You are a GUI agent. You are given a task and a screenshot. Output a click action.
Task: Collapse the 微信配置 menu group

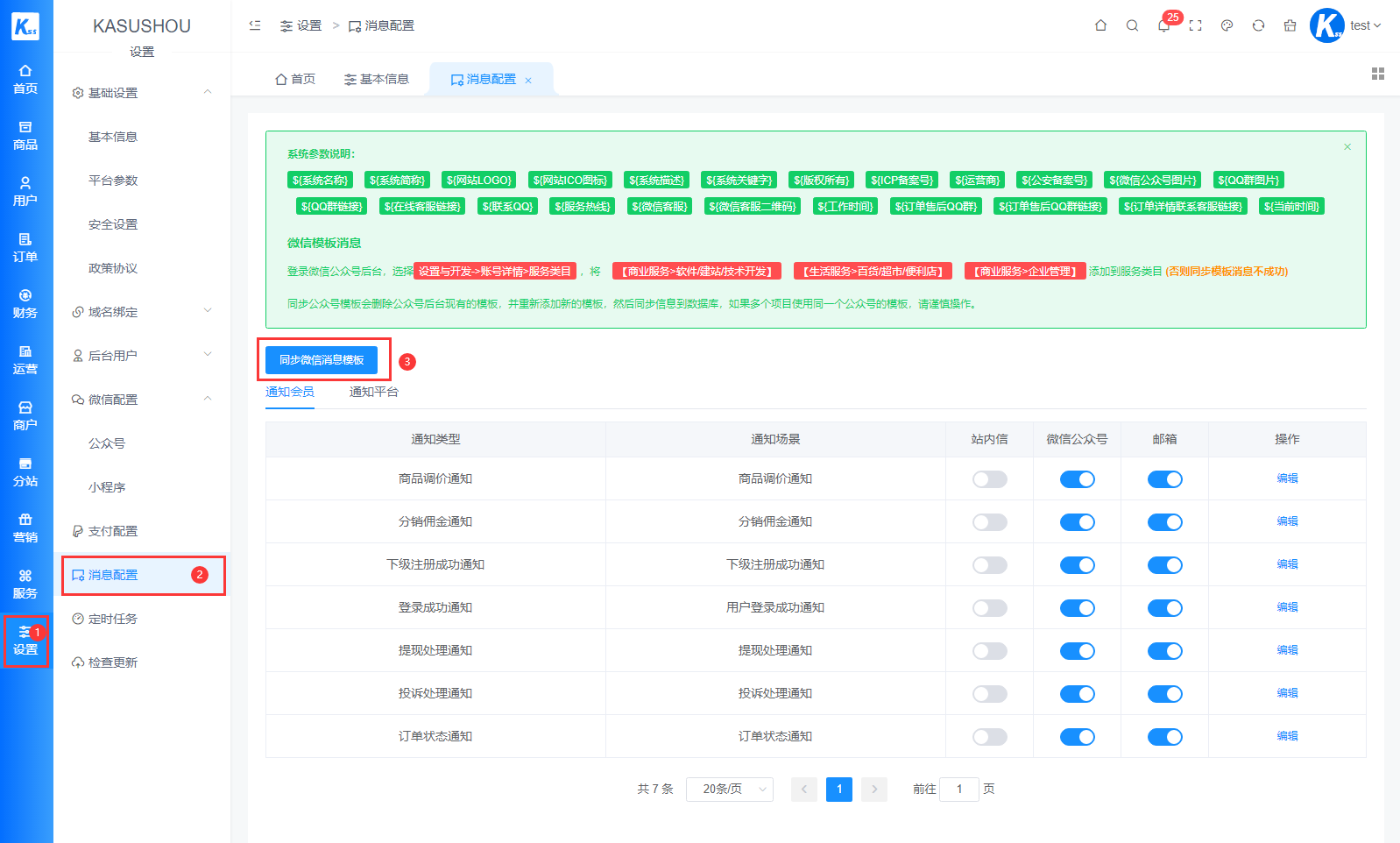pyautogui.click(x=142, y=400)
